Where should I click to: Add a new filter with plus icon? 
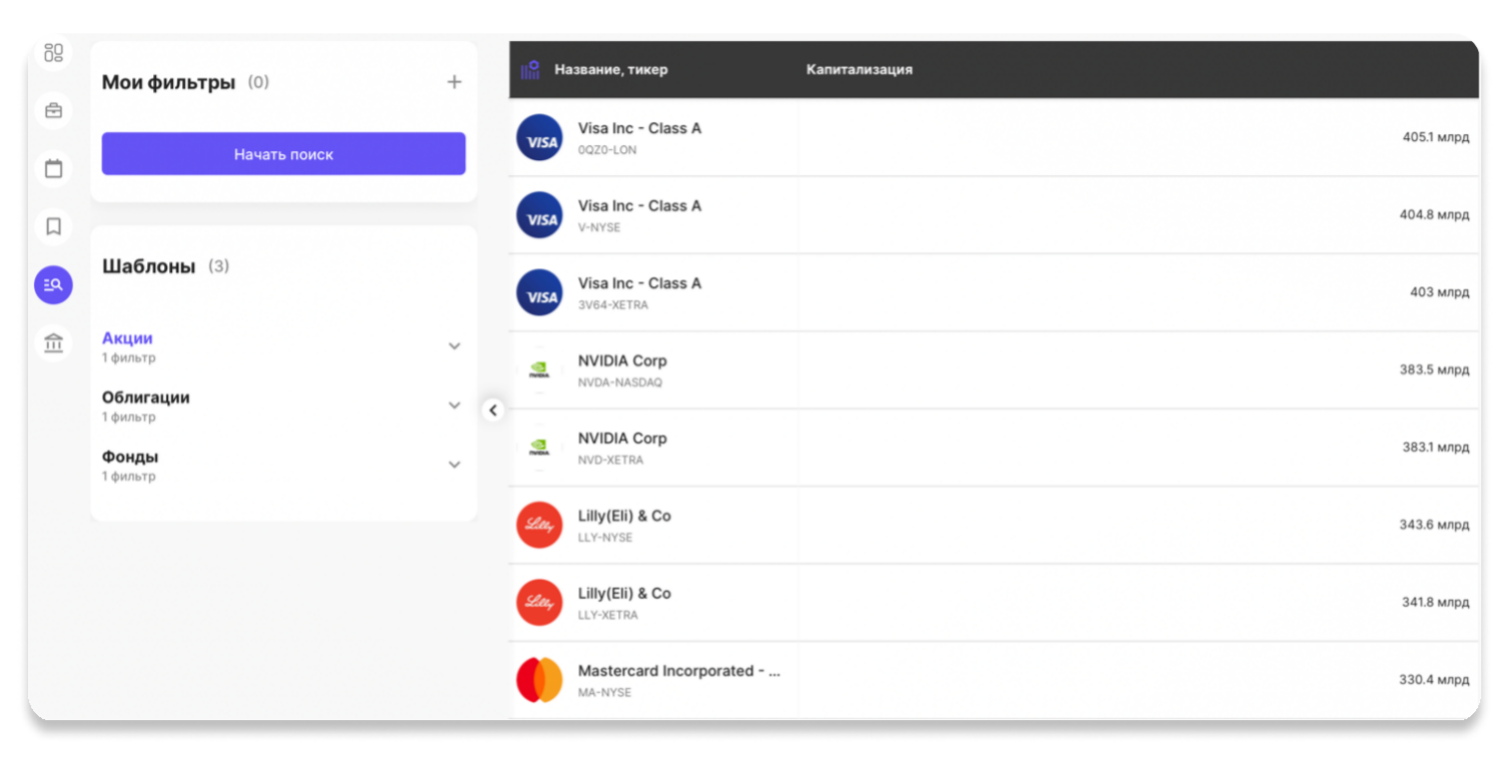pos(454,82)
